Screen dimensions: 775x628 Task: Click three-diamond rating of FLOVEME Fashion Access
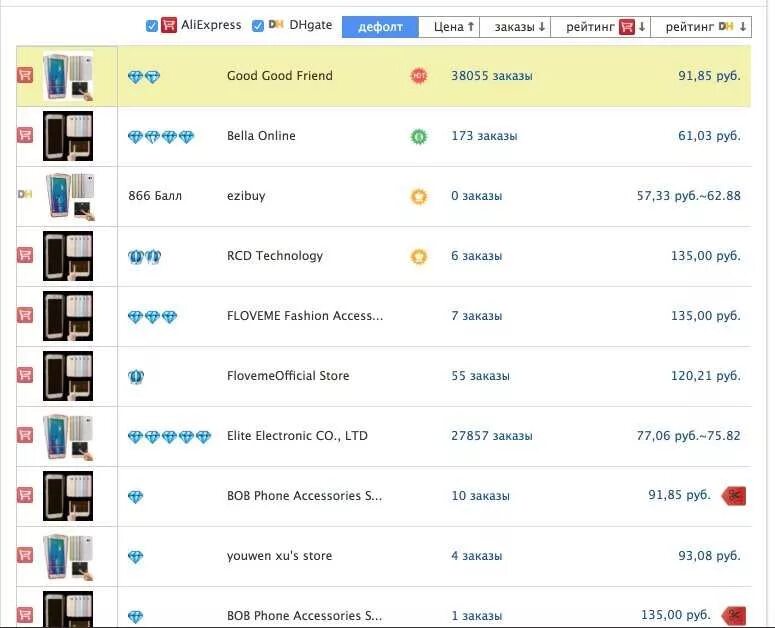point(152,317)
